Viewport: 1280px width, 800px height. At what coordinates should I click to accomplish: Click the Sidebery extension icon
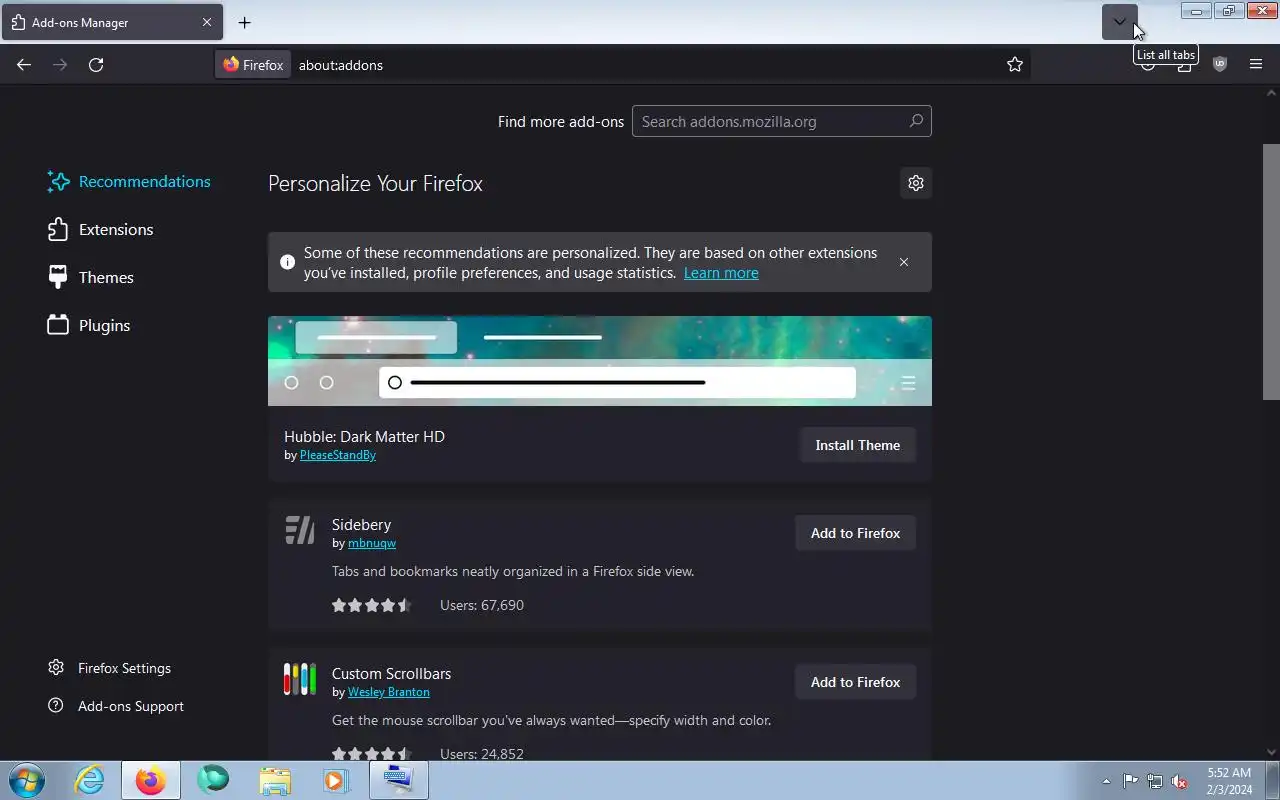[300, 530]
